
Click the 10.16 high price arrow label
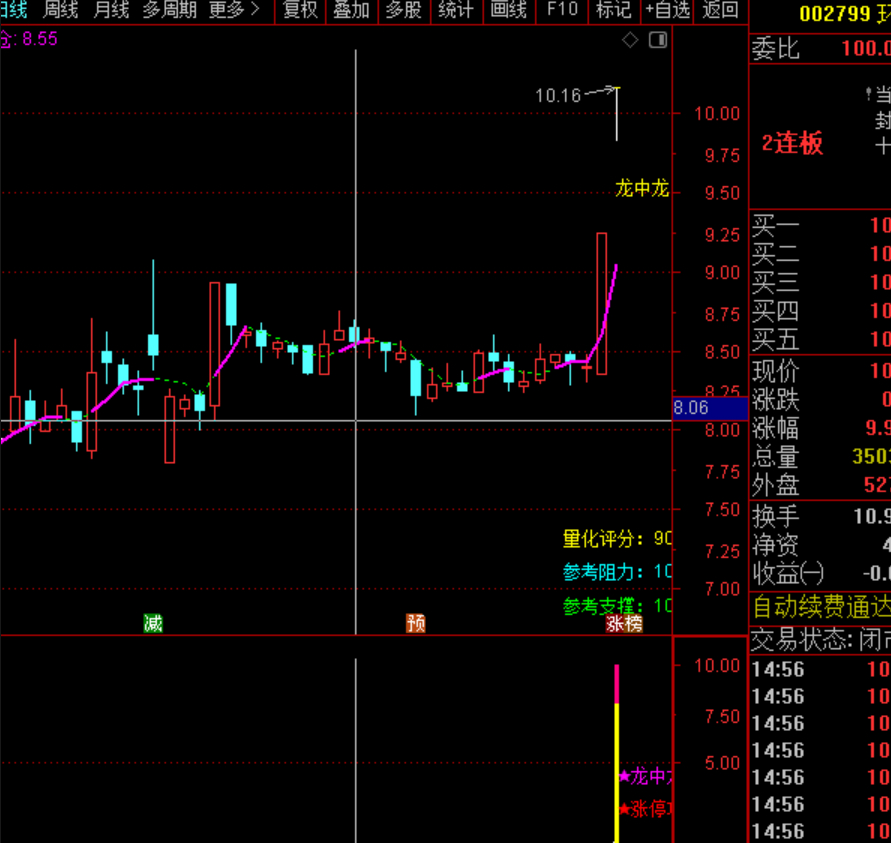(558, 96)
